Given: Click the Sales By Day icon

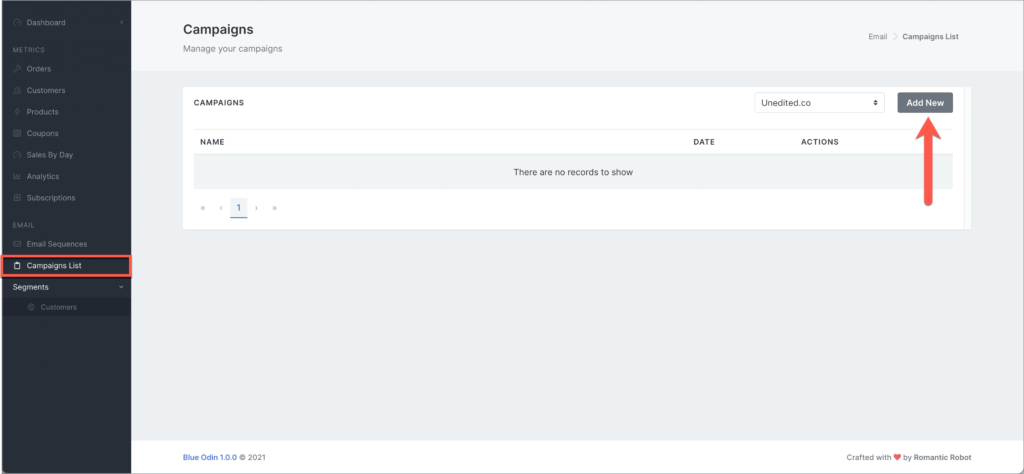Looking at the screenshot, I should pos(17,155).
